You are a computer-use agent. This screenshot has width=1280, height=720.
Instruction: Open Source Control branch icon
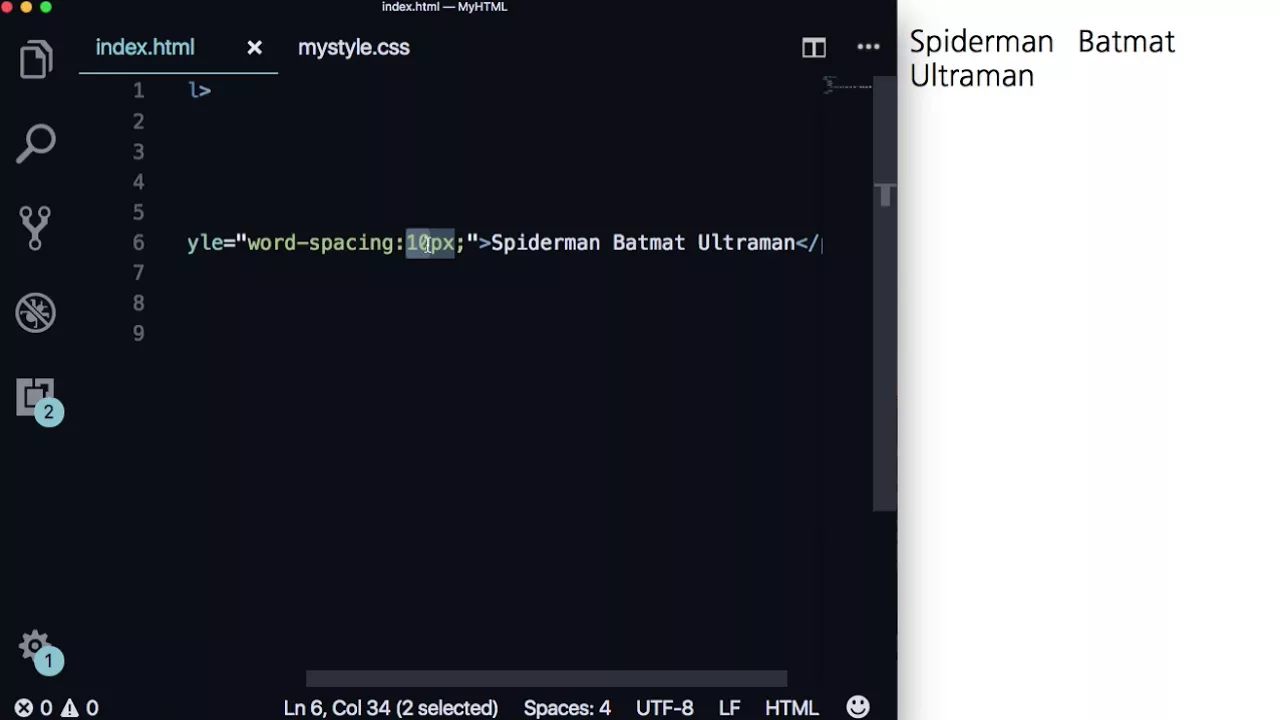[x=35, y=228]
